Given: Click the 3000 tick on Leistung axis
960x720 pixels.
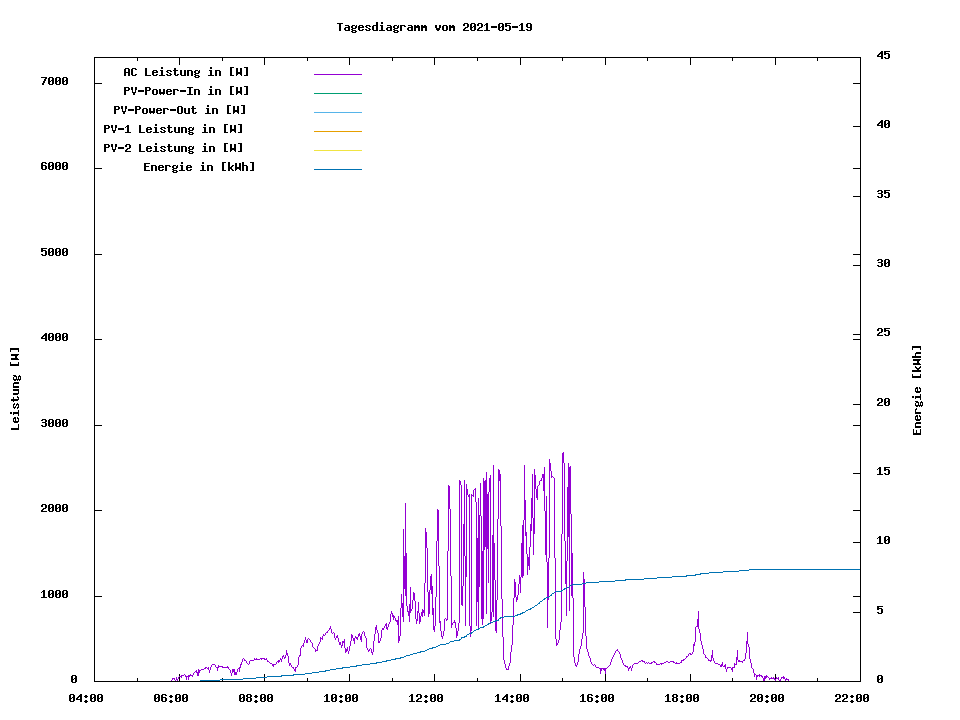Looking at the screenshot, I should coord(55,424).
